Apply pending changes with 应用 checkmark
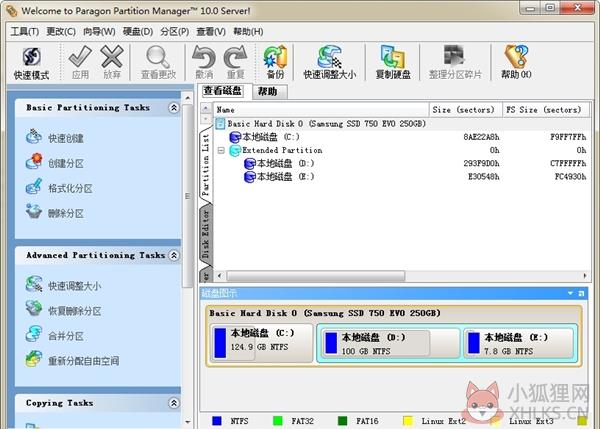 (x=80, y=62)
